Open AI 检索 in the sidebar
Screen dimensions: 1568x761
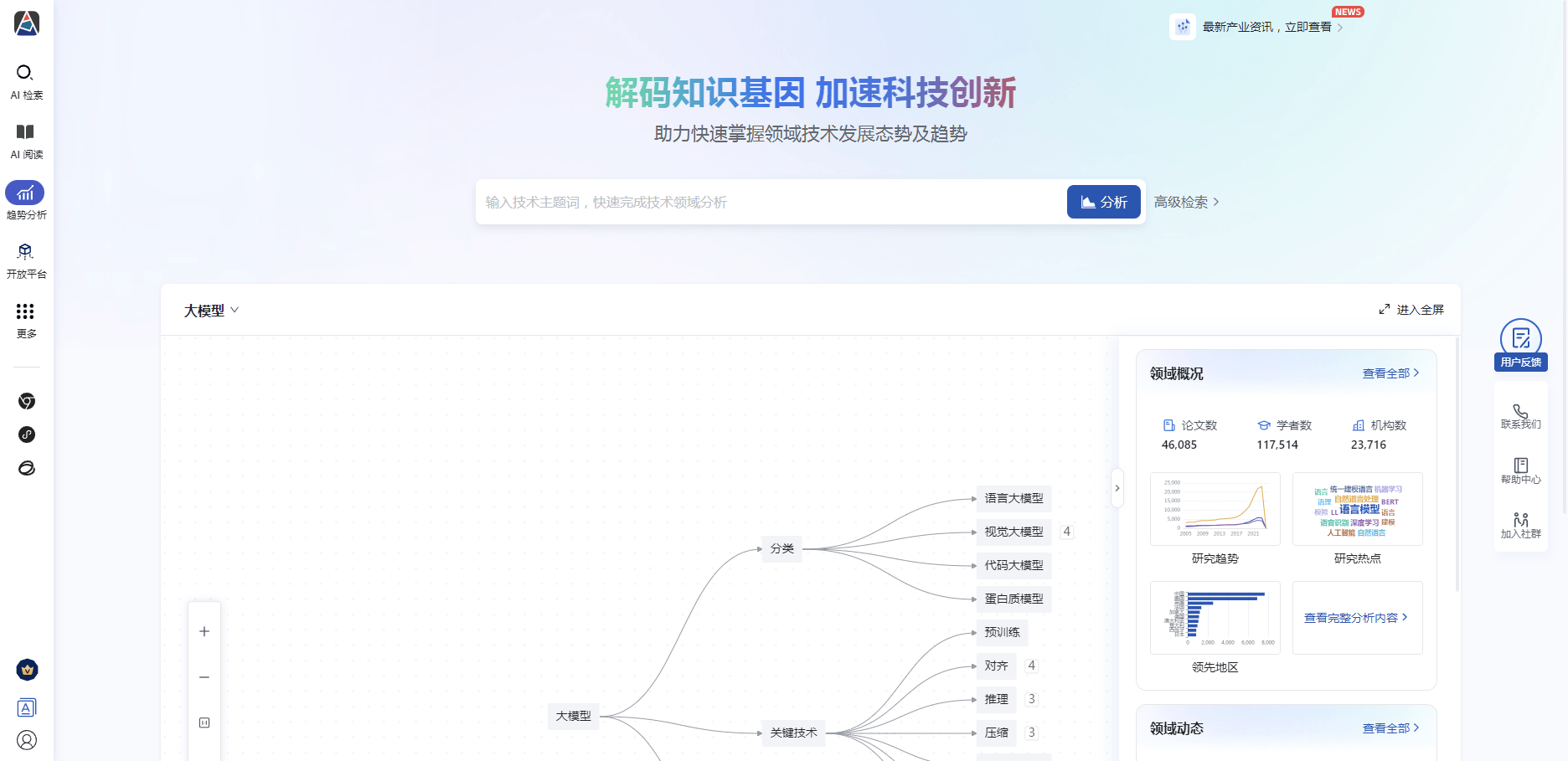click(26, 82)
